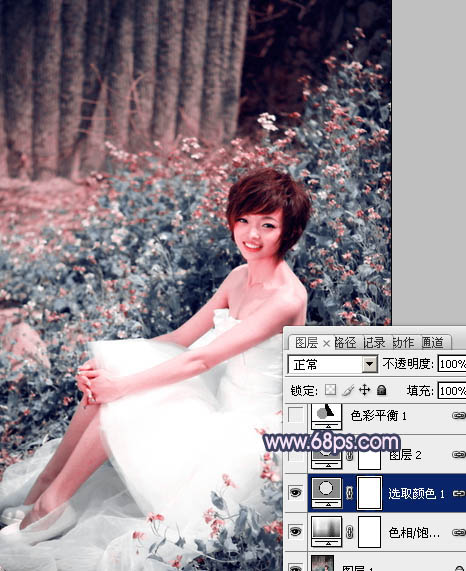Click the link icon right of 色彩平衡 1

(x=458, y=415)
